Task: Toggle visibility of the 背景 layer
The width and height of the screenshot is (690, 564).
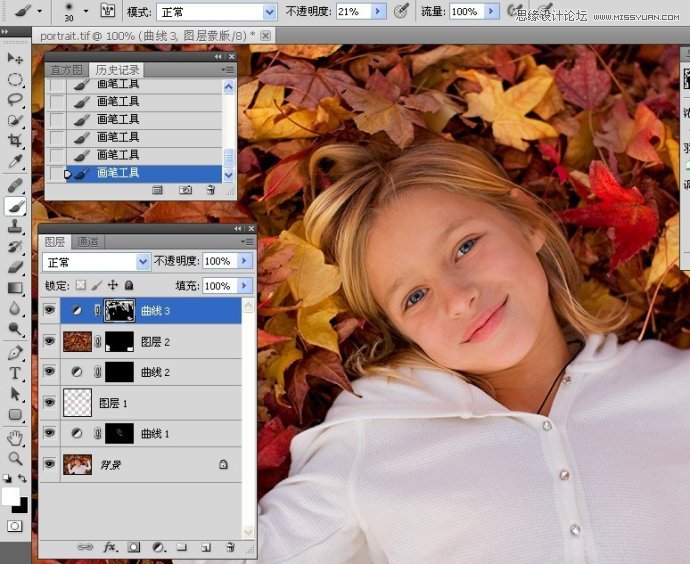Action: click(x=49, y=465)
